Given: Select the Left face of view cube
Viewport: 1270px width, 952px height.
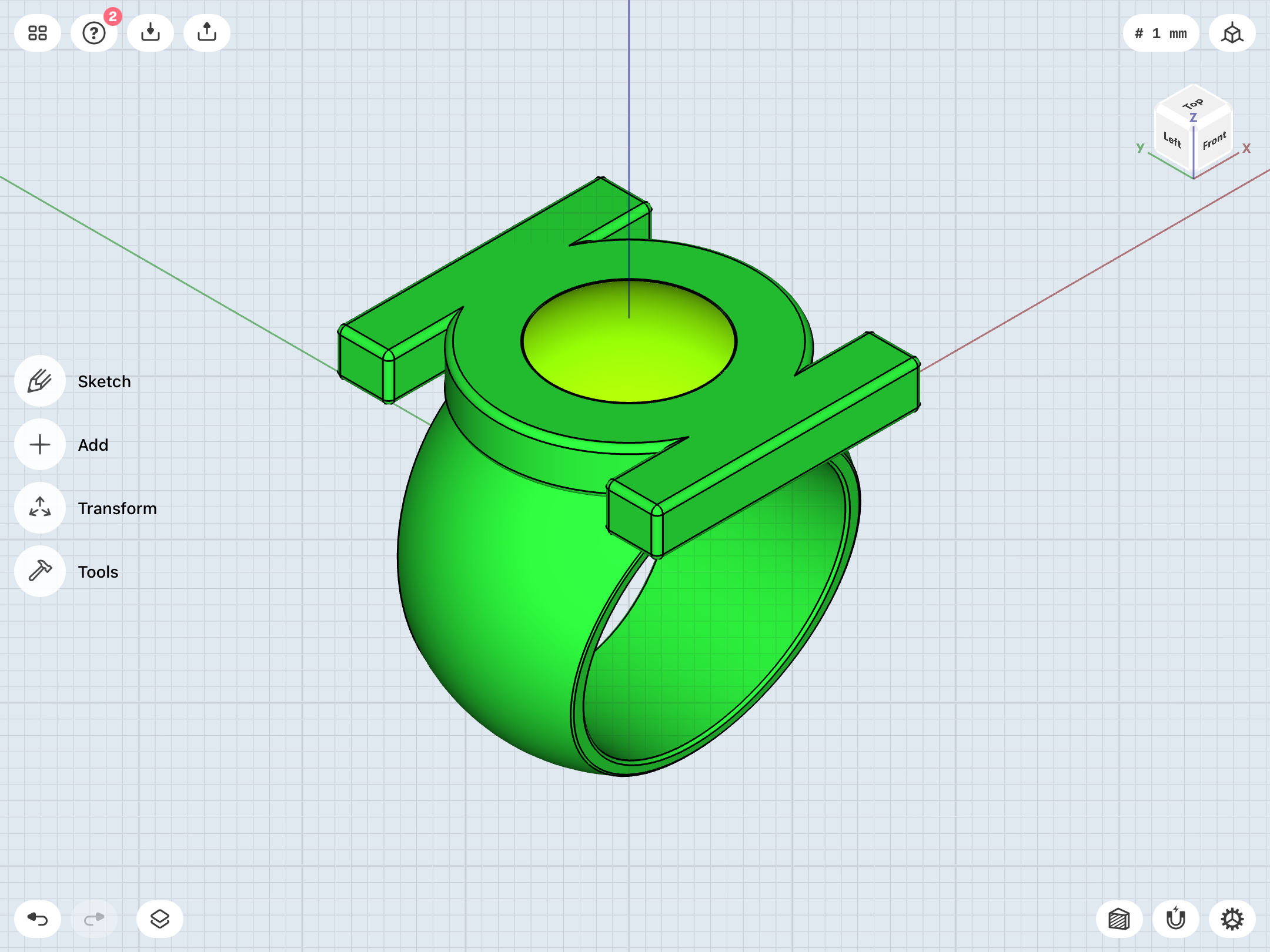Looking at the screenshot, I should coord(1173,140).
